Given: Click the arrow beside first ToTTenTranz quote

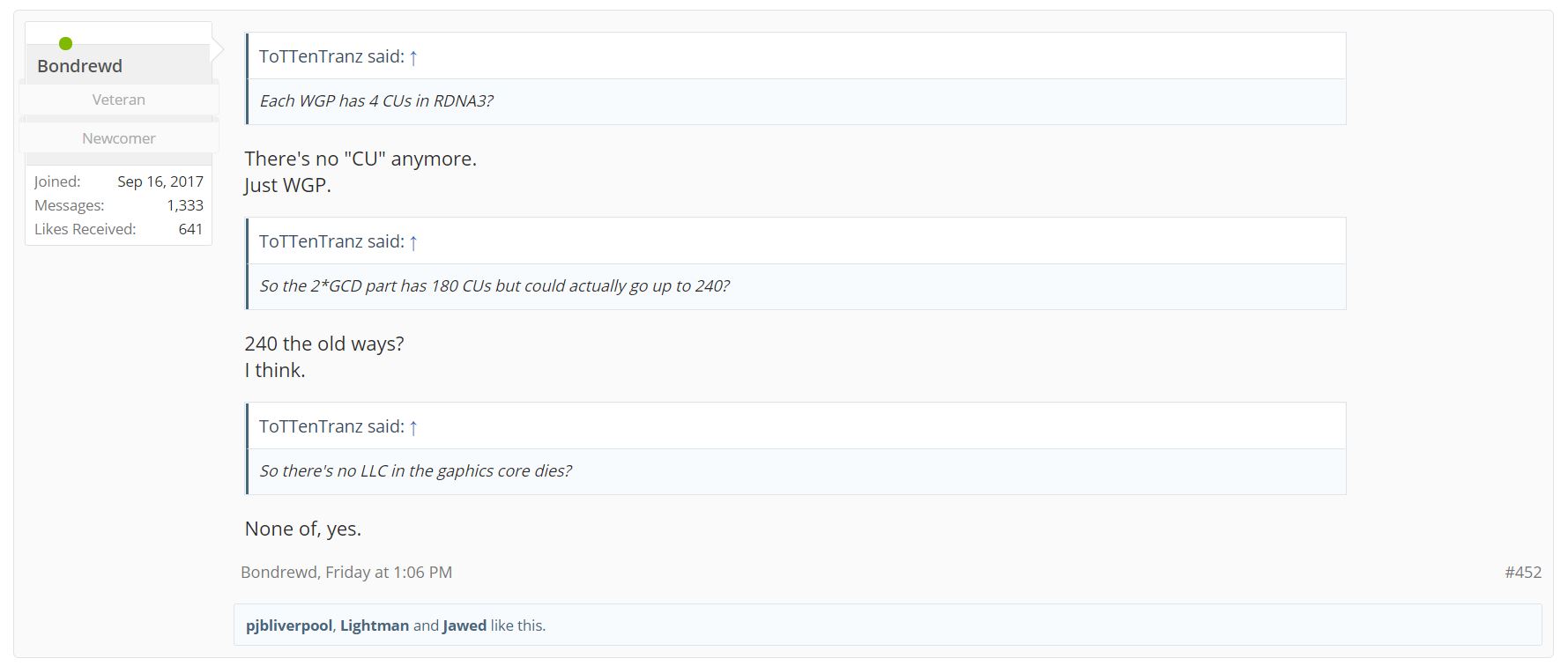Looking at the screenshot, I should (x=412, y=57).
